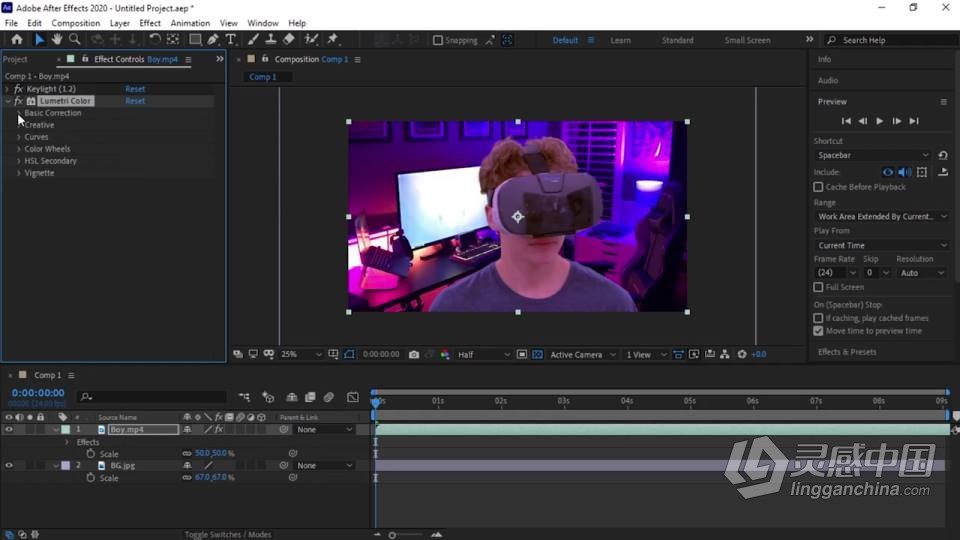Expand the Color Wheels section
Viewport: 960px width, 540px height.
[19, 149]
